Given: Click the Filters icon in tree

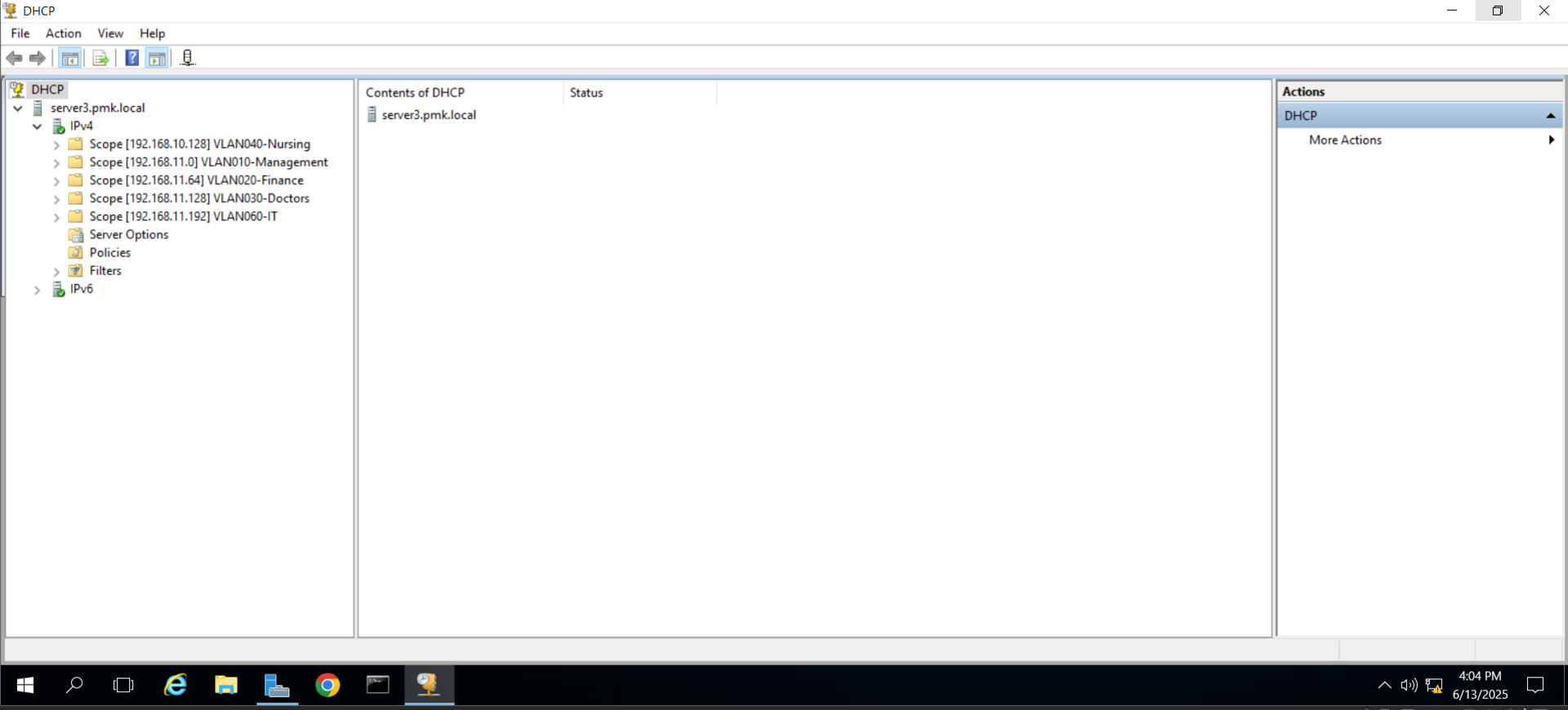Looking at the screenshot, I should (x=76, y=271).
